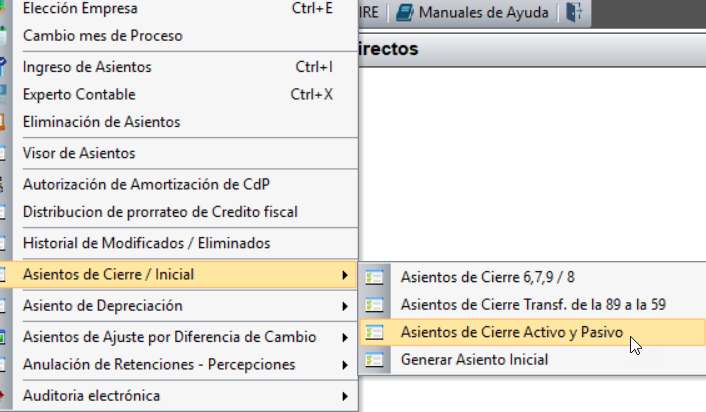Open Manuales de Ayuda book icon
The image size is (706, 412).
point(405,12)
